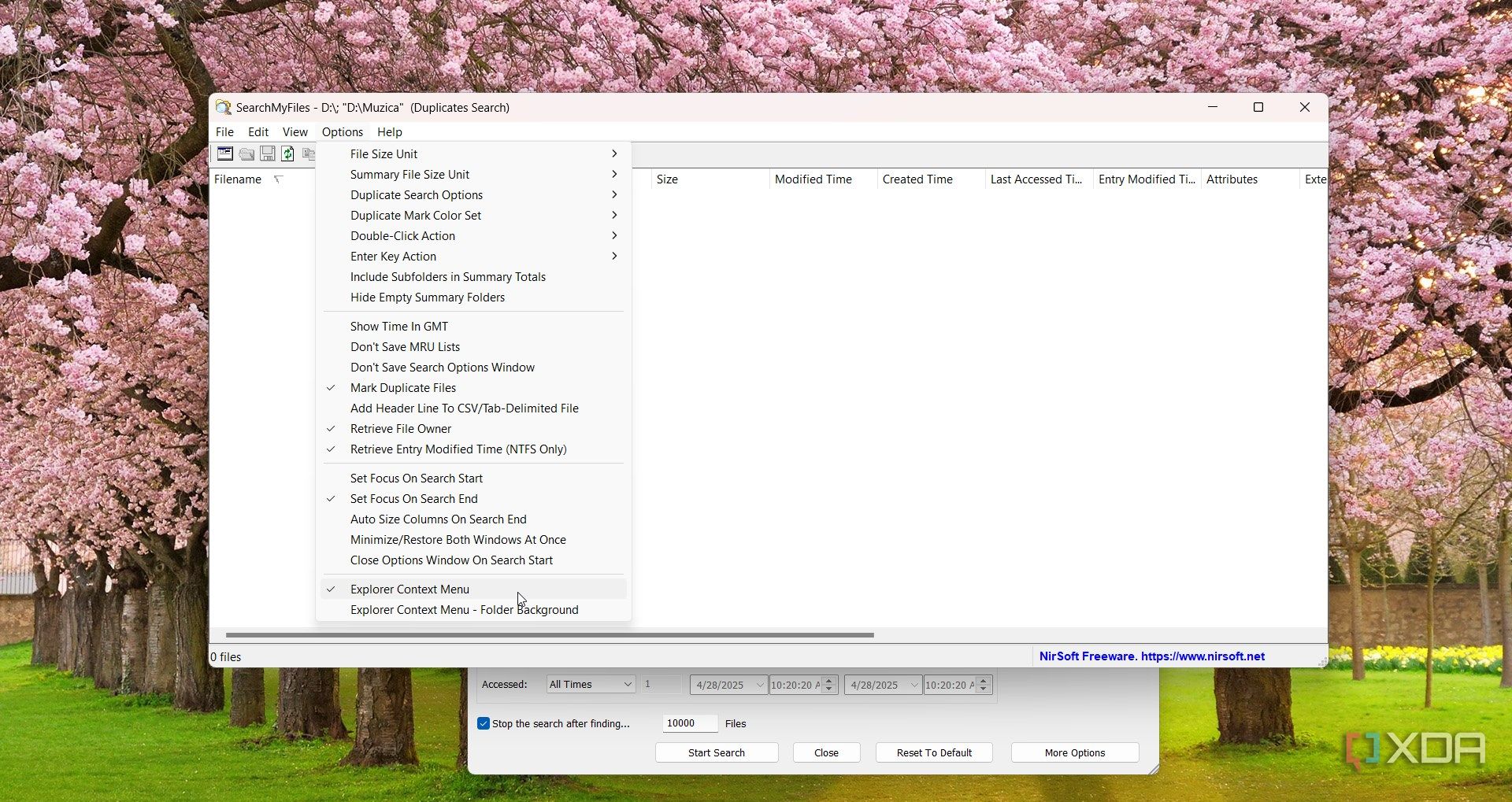This screenshot has height=802, width=1512.
Task: Toggle Set Focus On Search End
Action: click(x=474, y=499)
